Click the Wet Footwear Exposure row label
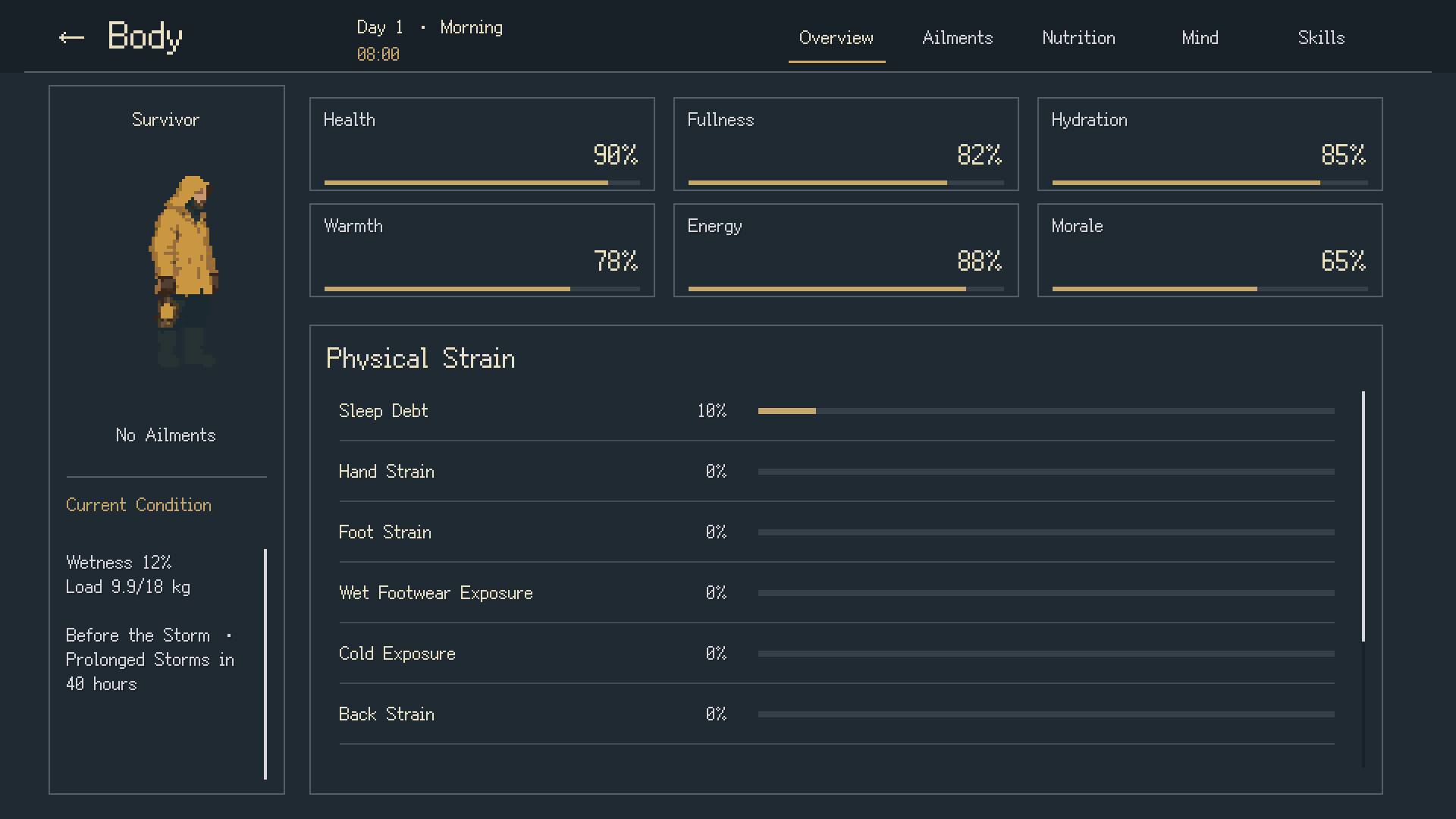The height and width of the screenshot is (819, 1456). 436,593
